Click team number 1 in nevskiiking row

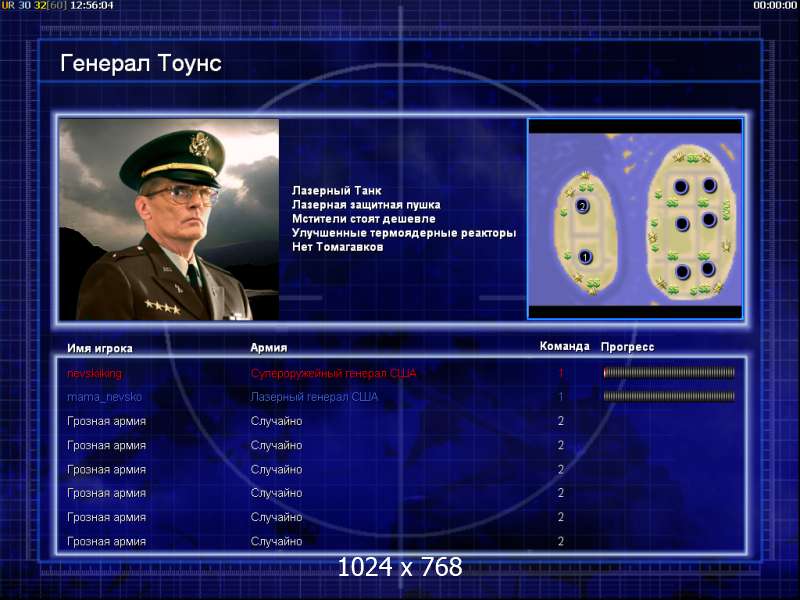coord(561,373)
